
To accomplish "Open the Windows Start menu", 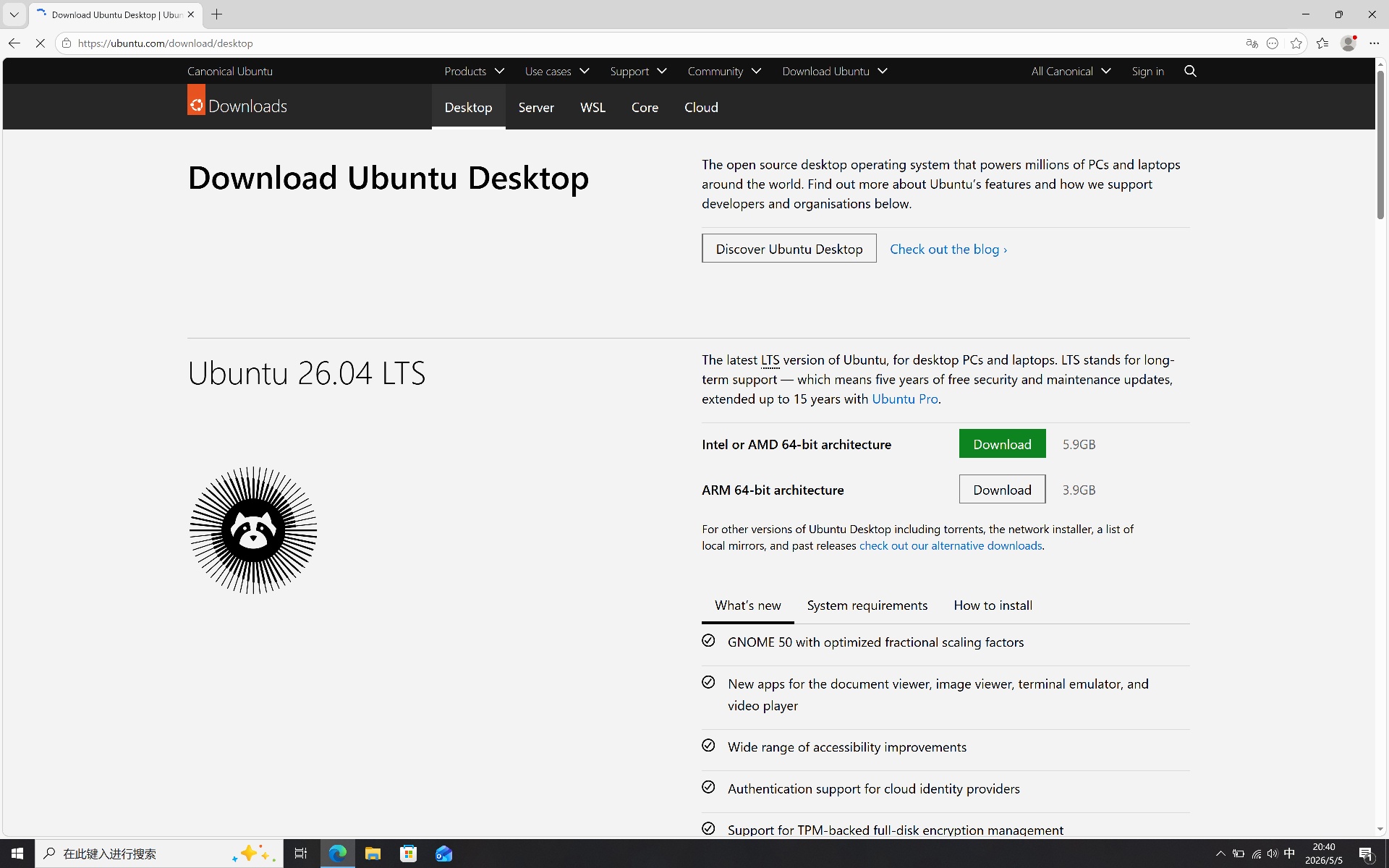I will click(x=17, y=854).
